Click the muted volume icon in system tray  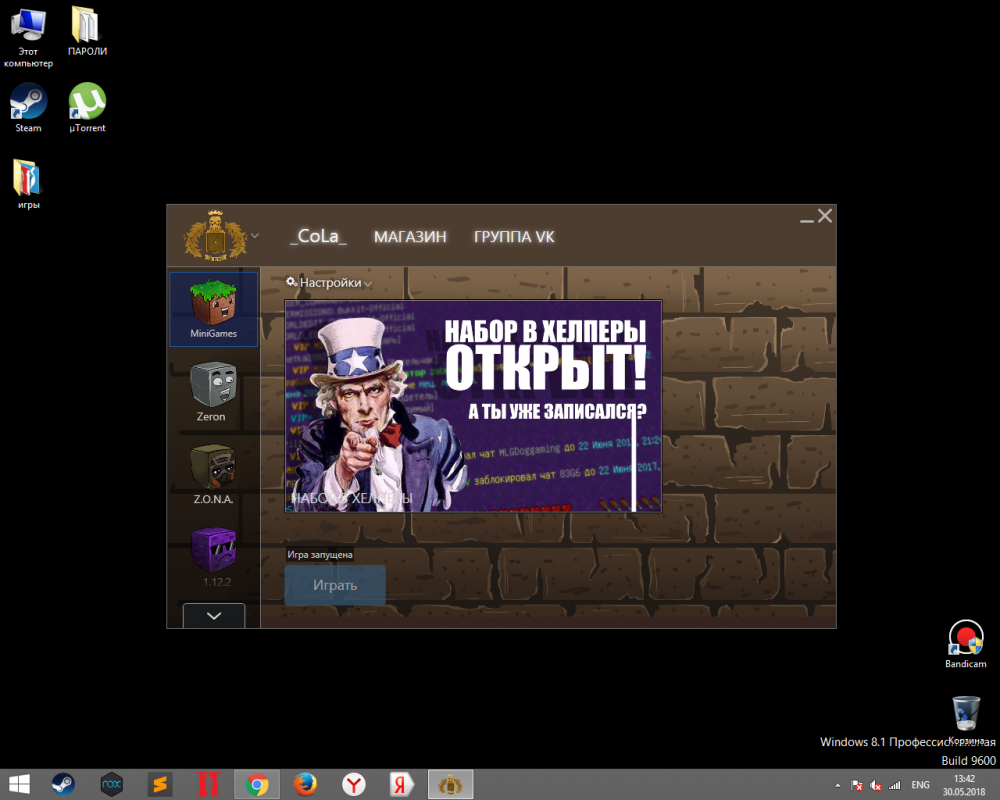(x=875, y=785)
